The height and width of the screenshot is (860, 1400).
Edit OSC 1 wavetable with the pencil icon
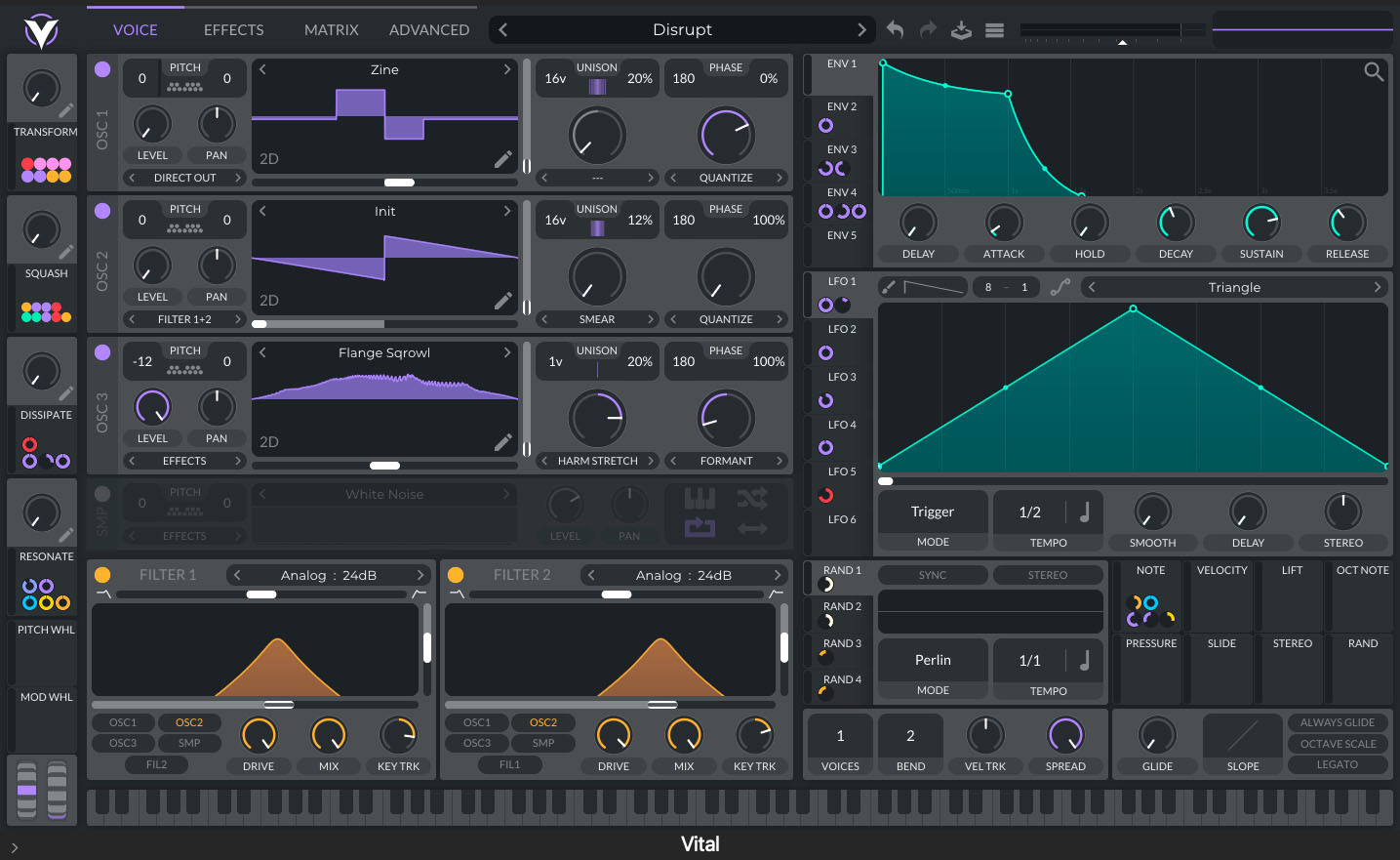pyautogui.click(x=503, y=159)
